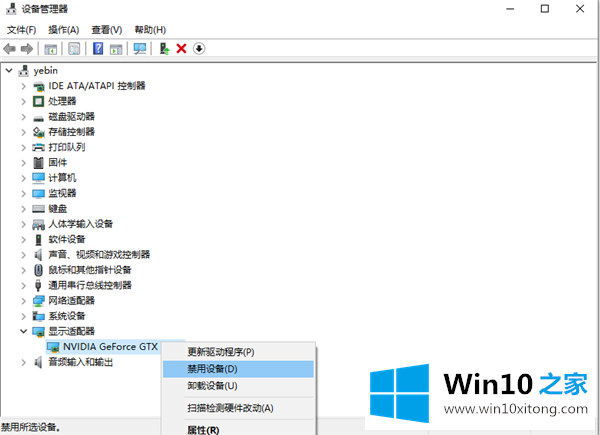Expand the 网络适配器 node
Screen dimensions: 600x435
pyautogui.click(x=24, y=301)
